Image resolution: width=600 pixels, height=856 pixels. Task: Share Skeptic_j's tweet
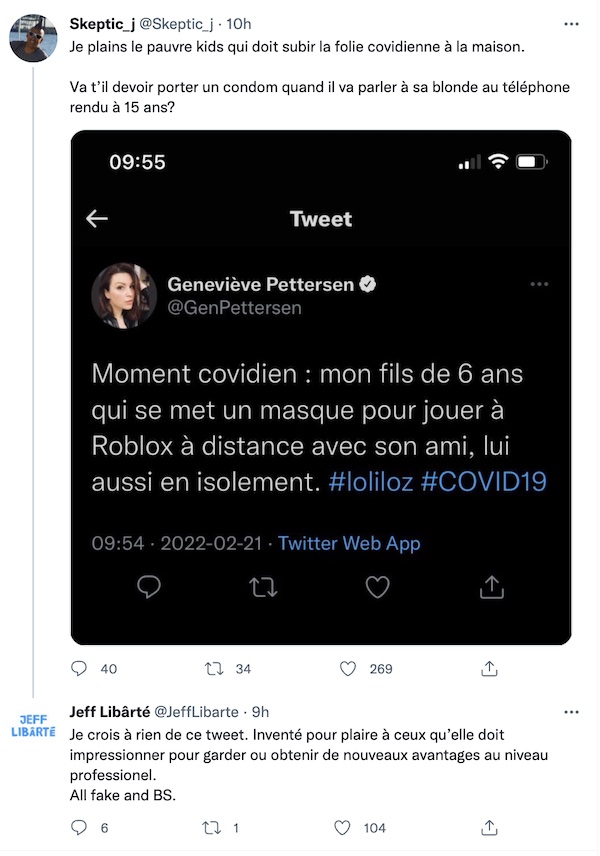pyautogui.click(x=489, y=668)
